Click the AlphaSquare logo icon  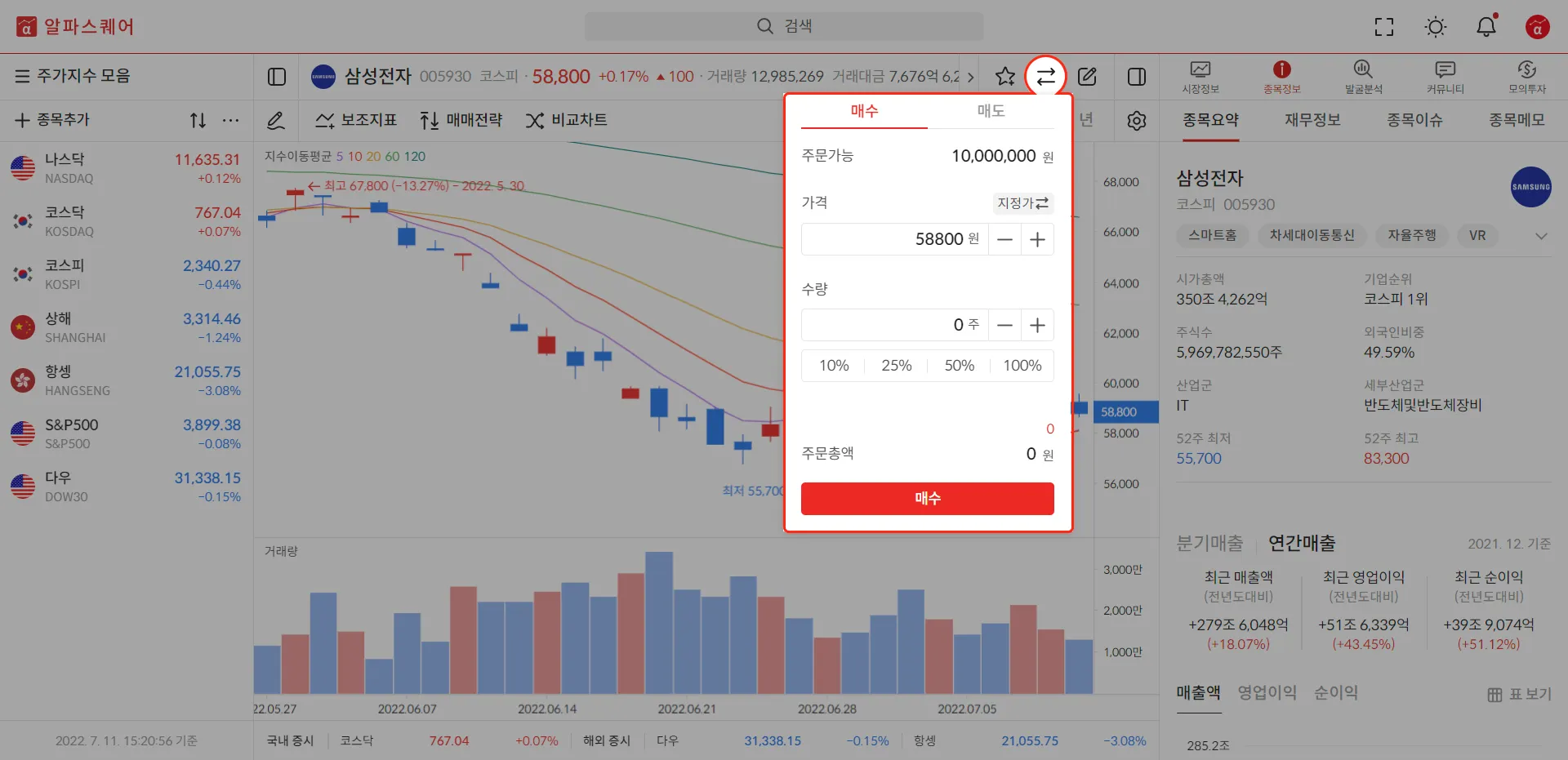point(26,27)
